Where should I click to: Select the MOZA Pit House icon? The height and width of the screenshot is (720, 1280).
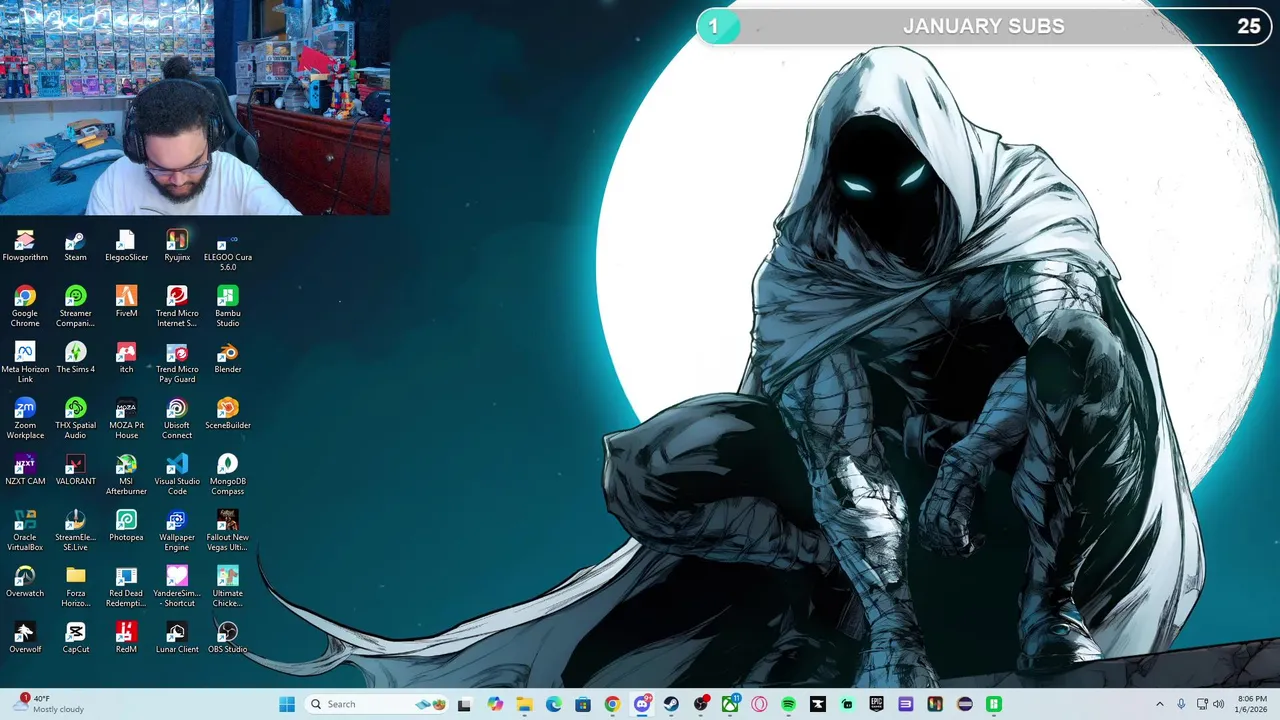tap(126, 419)
